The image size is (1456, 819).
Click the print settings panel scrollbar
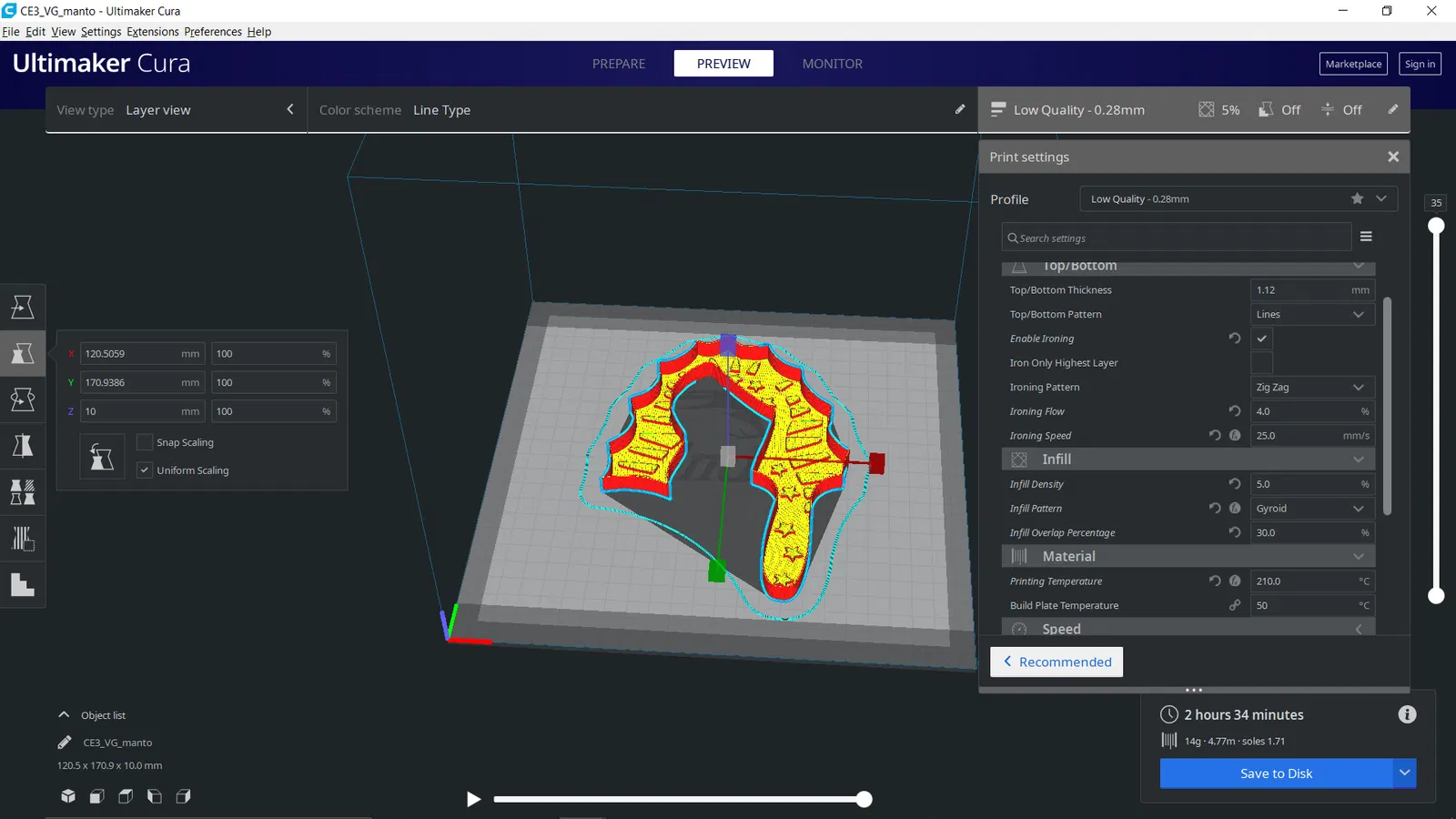click(x=1387, y=406)
